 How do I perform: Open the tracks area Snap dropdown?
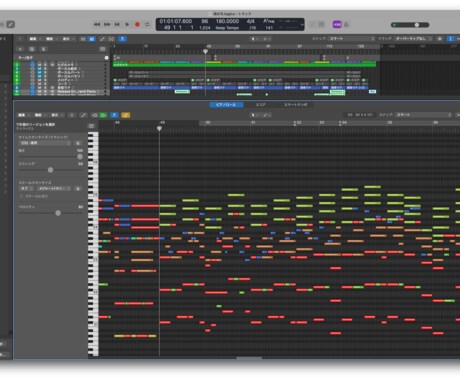[352, 39]
